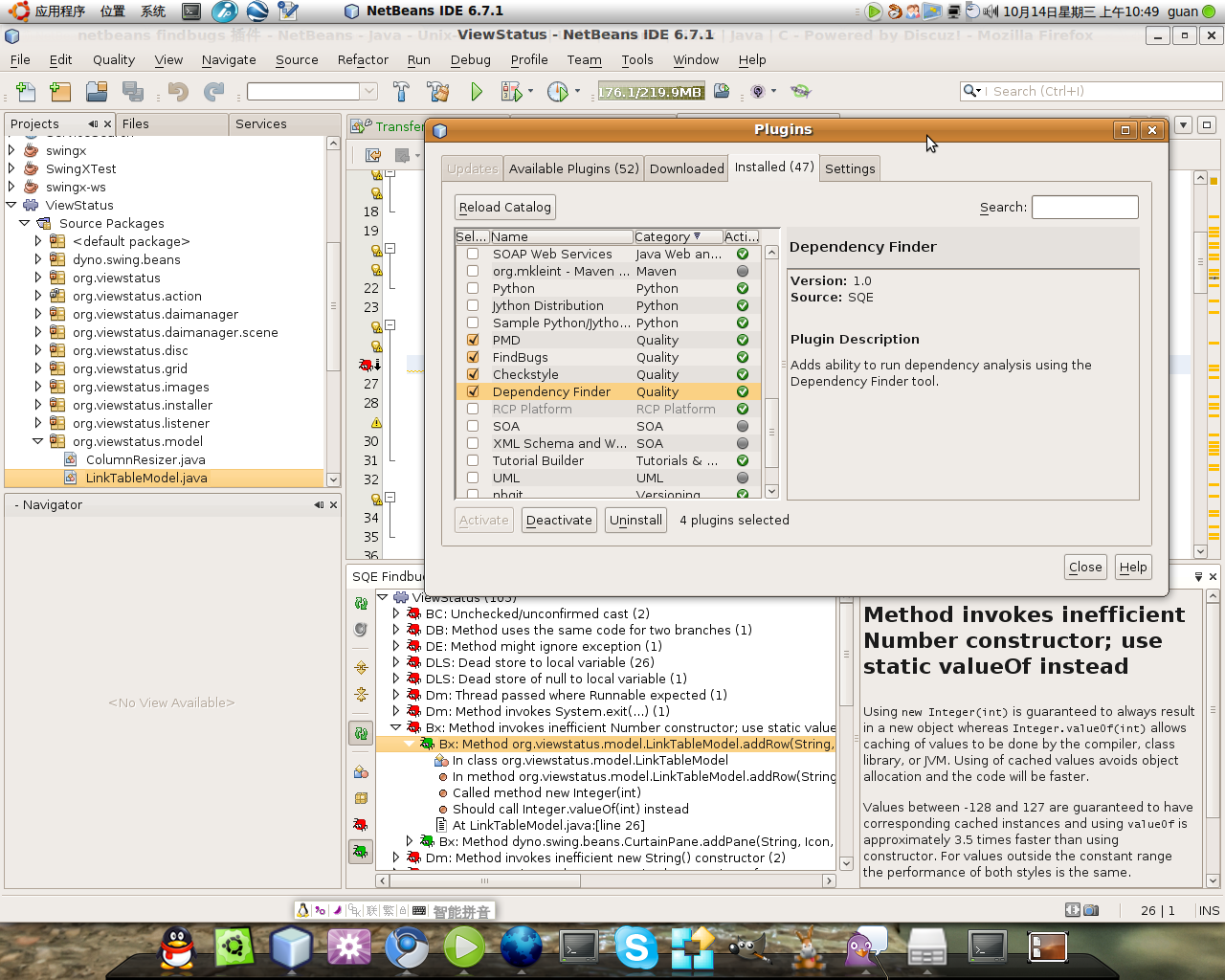This screenshot has width=1225, height=980.
Task: Check the UML plugin checkbox
Action: (x=473, y=478)
